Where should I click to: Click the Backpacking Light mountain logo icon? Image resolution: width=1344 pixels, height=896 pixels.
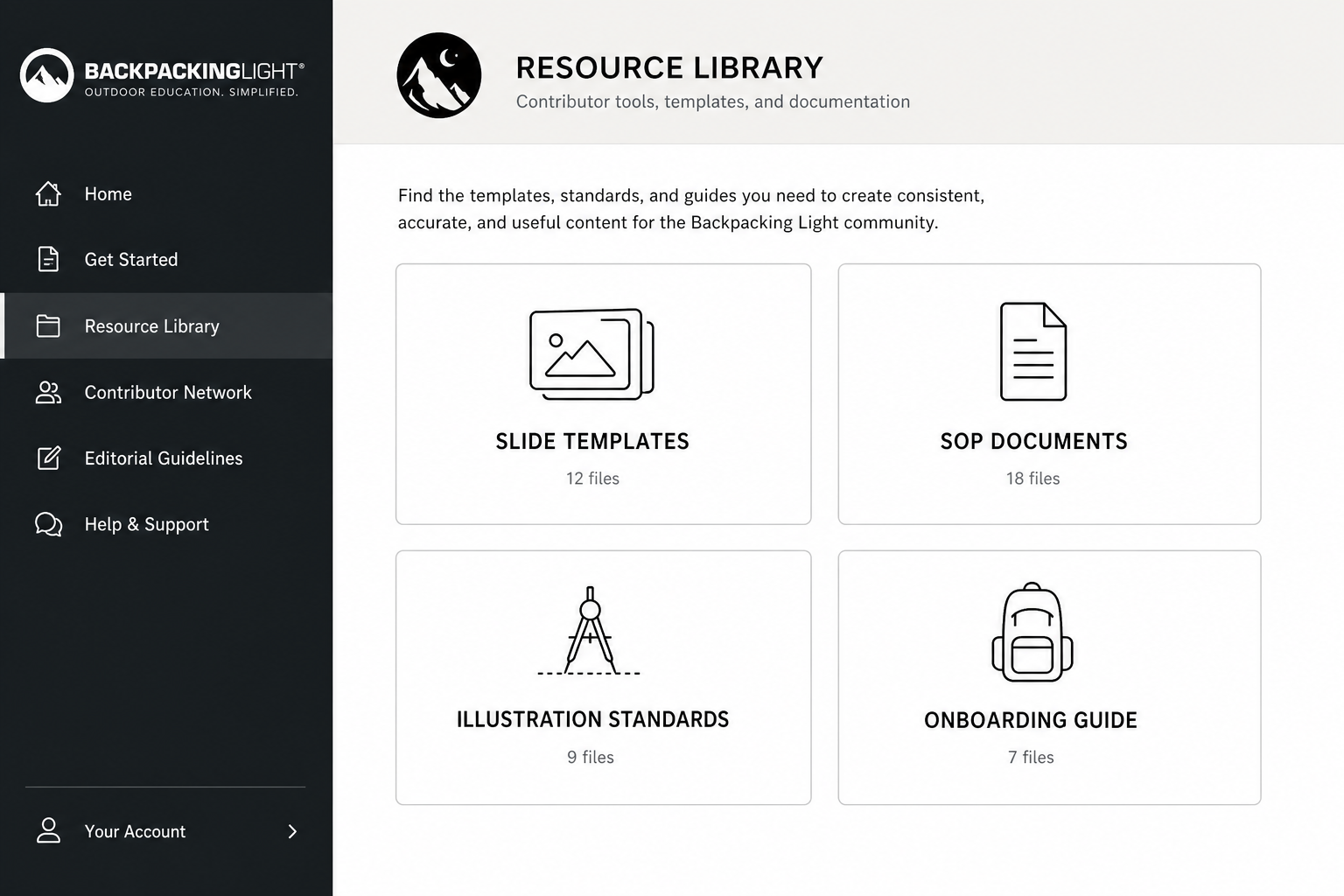46,75
